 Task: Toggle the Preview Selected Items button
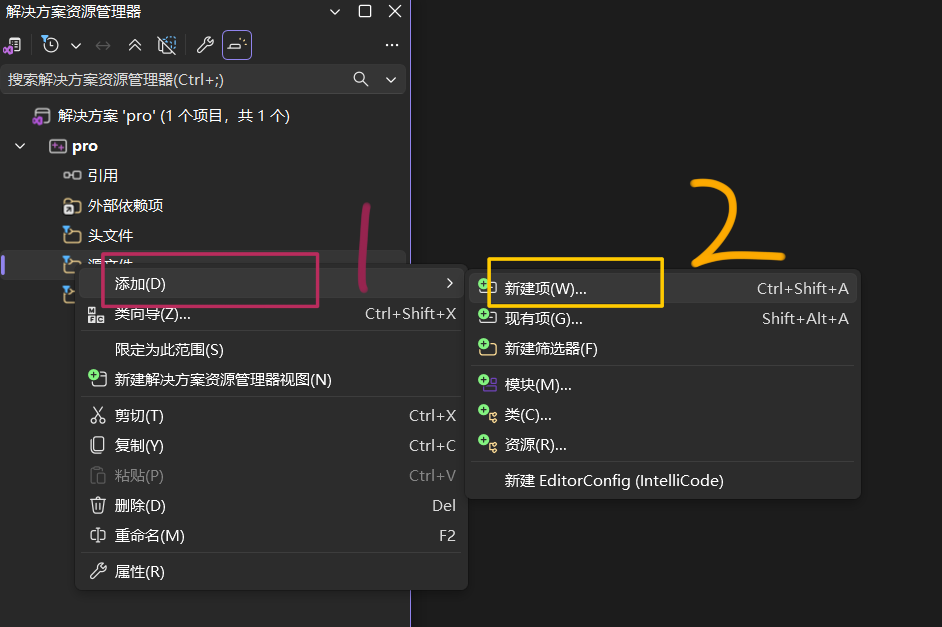point(237,45)
